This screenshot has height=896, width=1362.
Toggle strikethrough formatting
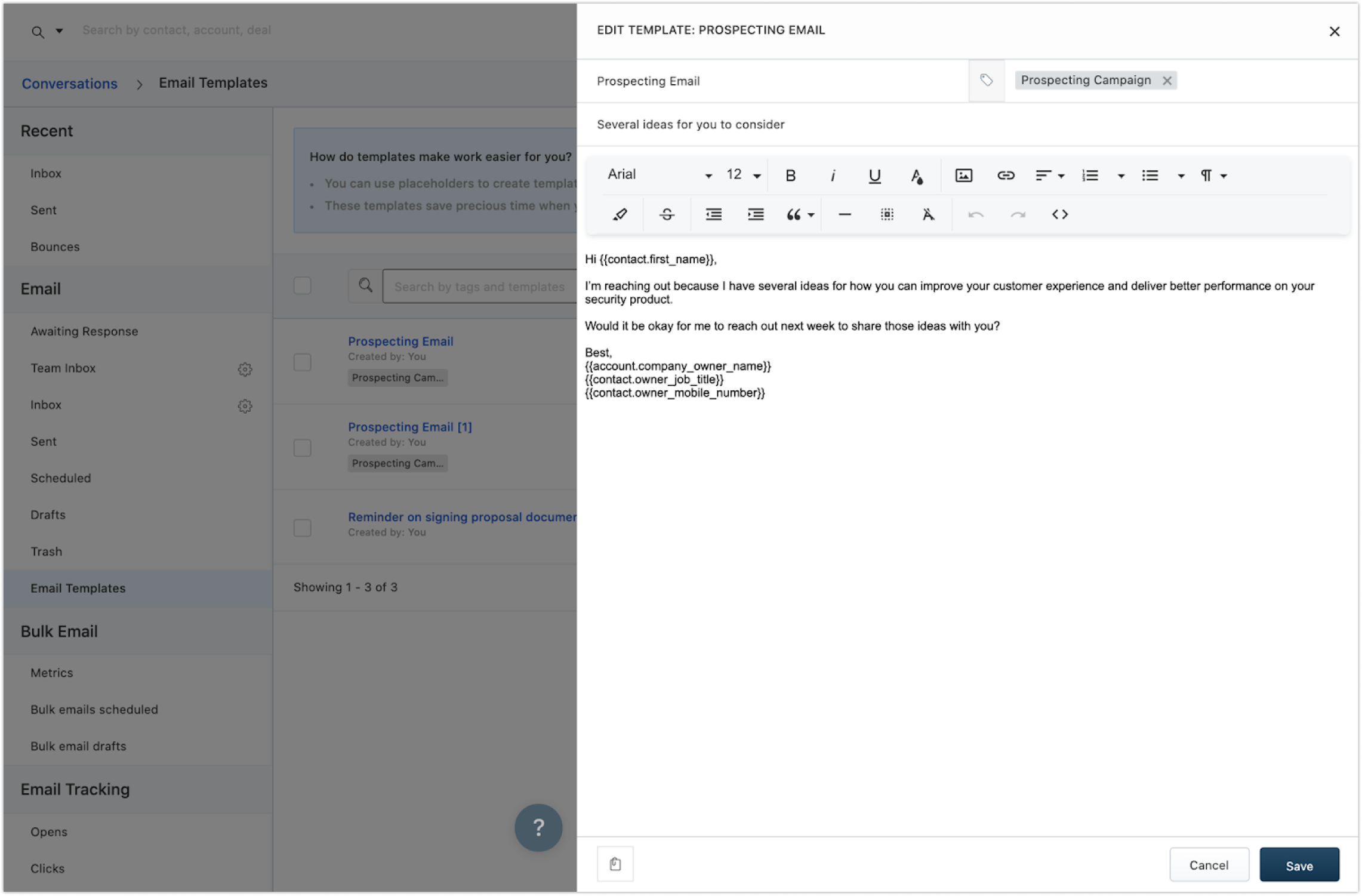pyautogui.click(x=667, y=214)
